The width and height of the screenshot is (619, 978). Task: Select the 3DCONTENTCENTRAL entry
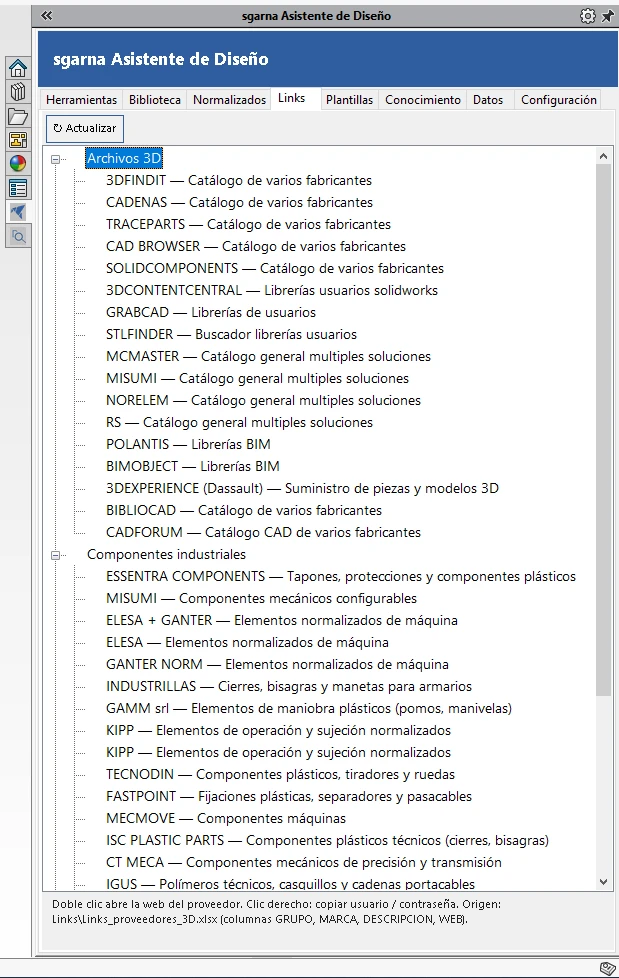tap(271, 290)
